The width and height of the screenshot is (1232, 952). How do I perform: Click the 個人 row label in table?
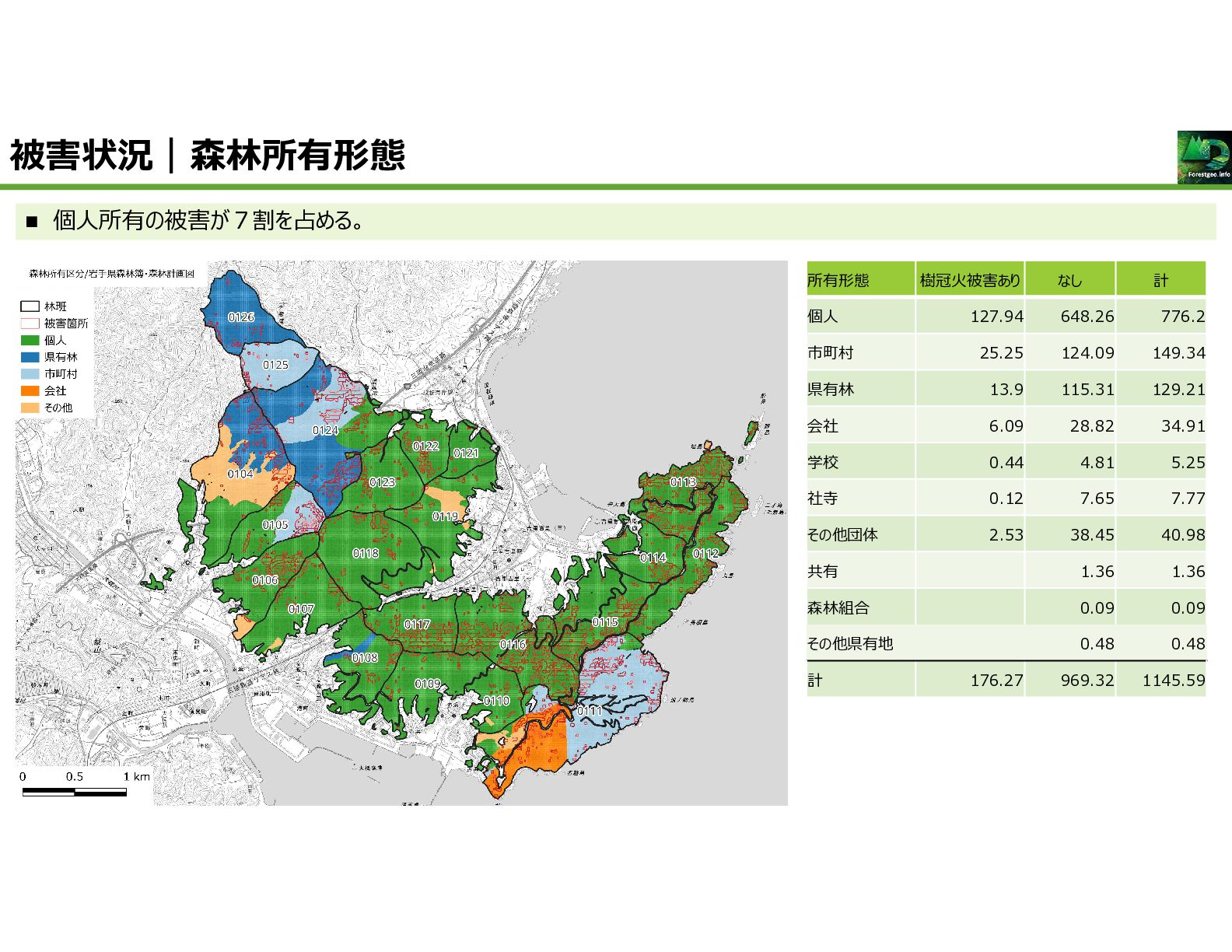point(823,317)
